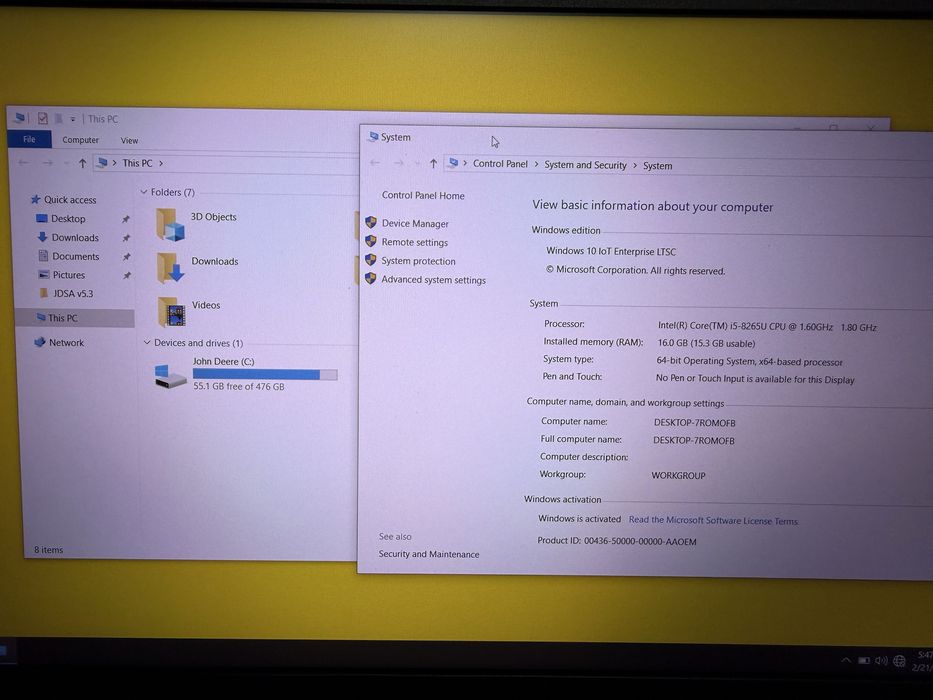The height and width of the screenshot is (700, 933).
Task: Click the Desktop pin icon in Quick access
Action: [x=126, y=219]
